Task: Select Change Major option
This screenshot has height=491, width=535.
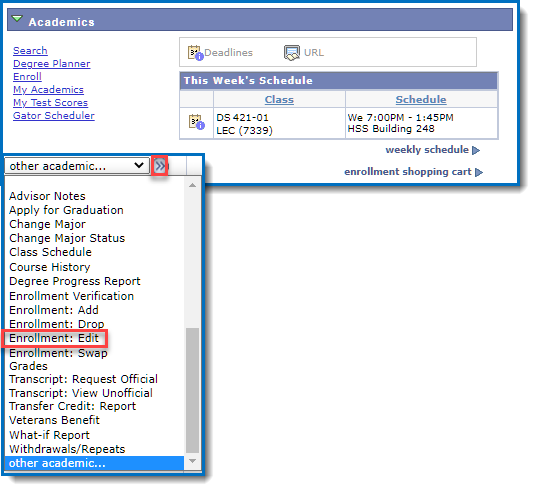Action: (47, 224)
